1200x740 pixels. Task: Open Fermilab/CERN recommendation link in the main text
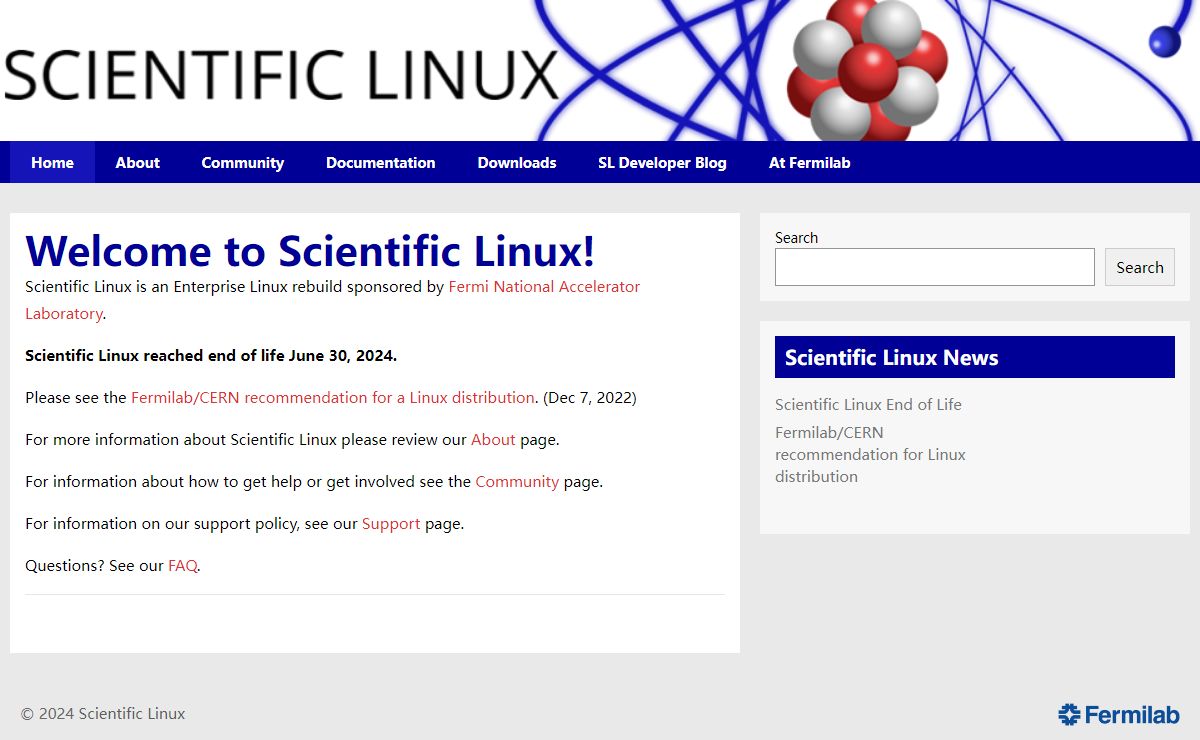tap(332, 397)
